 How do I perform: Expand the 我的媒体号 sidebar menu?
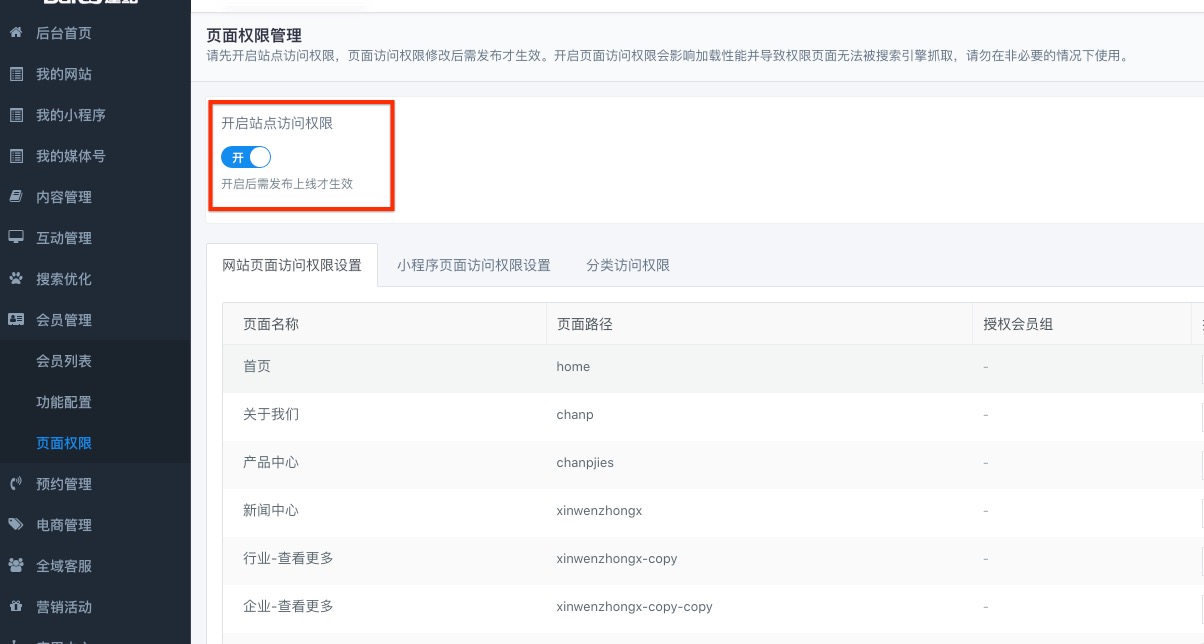(70, 156)
